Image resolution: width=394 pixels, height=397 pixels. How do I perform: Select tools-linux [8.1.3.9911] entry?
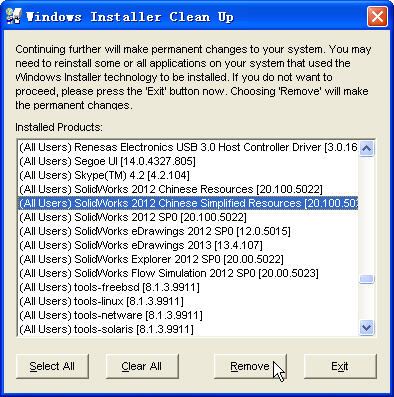point(188,301)
